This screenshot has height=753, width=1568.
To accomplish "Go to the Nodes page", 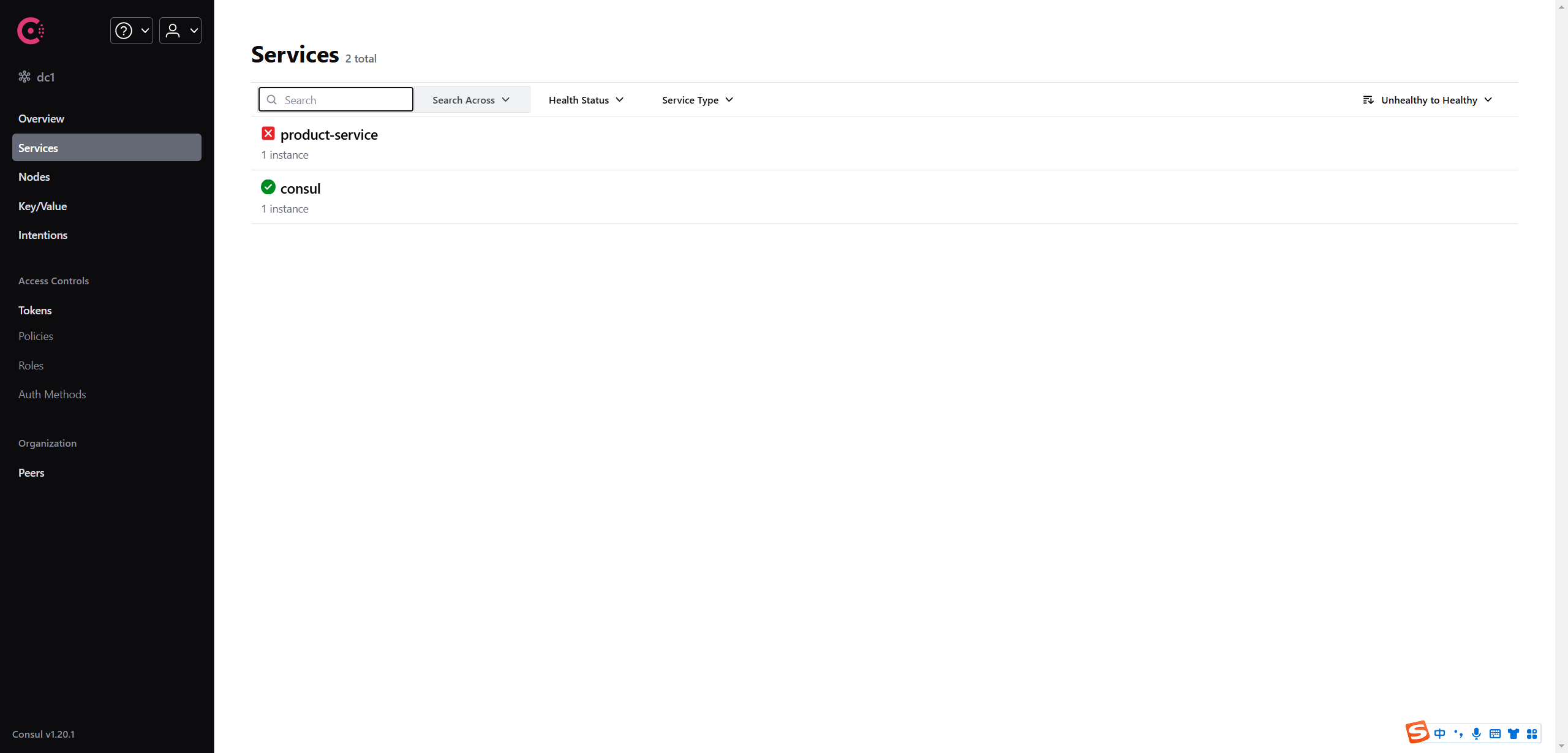I will [x=34, y=177].
